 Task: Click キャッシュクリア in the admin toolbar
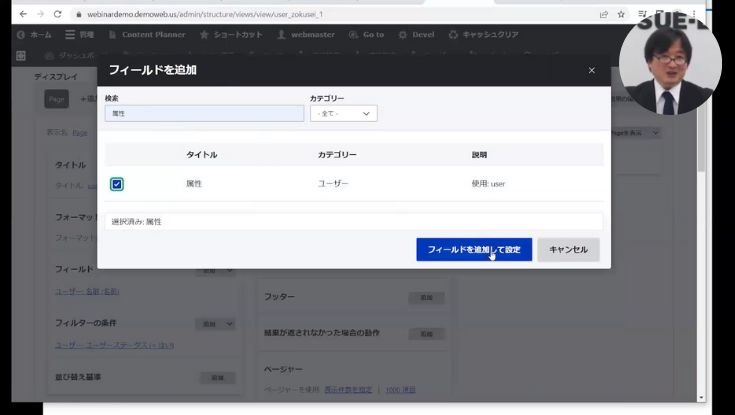click(483, 35)
